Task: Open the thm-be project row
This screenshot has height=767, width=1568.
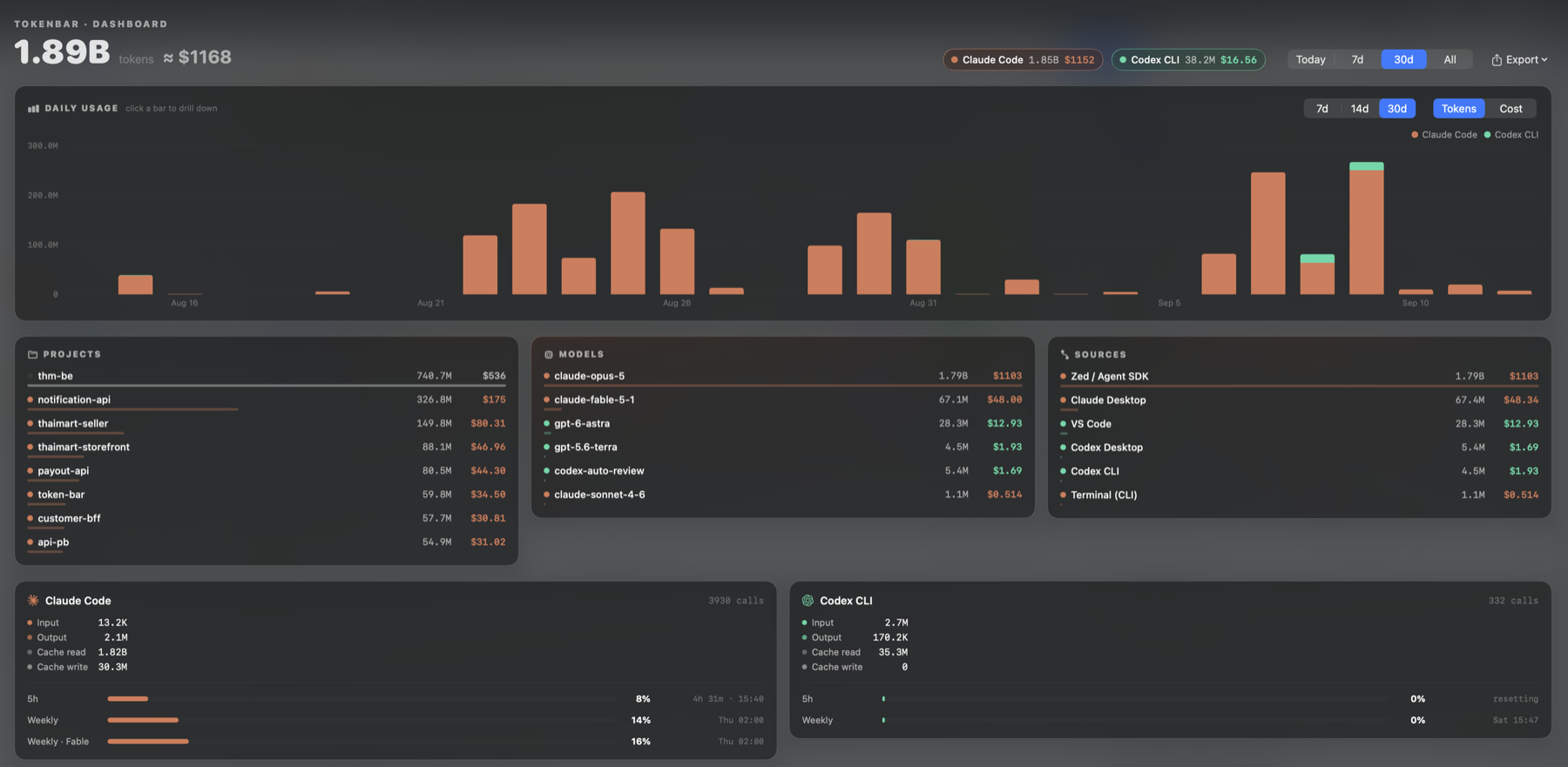Action: tap(267, 376)
